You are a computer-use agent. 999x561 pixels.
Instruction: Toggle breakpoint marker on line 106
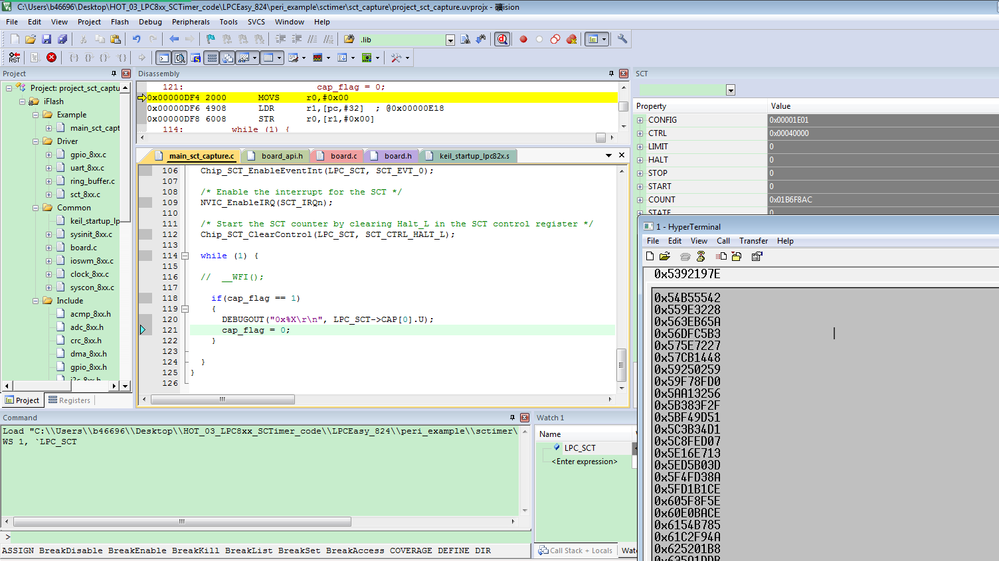146,171
